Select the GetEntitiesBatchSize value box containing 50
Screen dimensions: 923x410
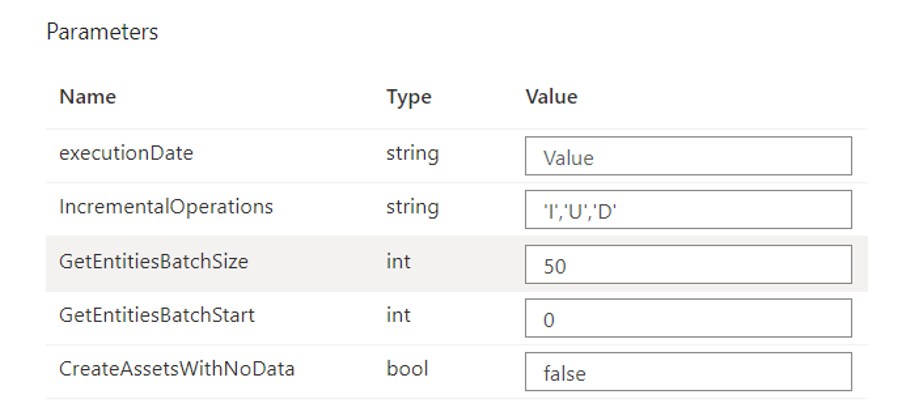click(x=688, y=264)
